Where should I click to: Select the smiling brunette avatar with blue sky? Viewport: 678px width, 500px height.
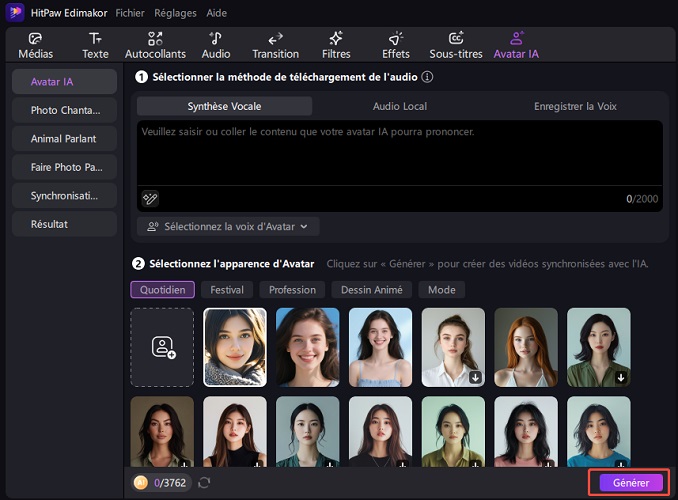[307, 347]
